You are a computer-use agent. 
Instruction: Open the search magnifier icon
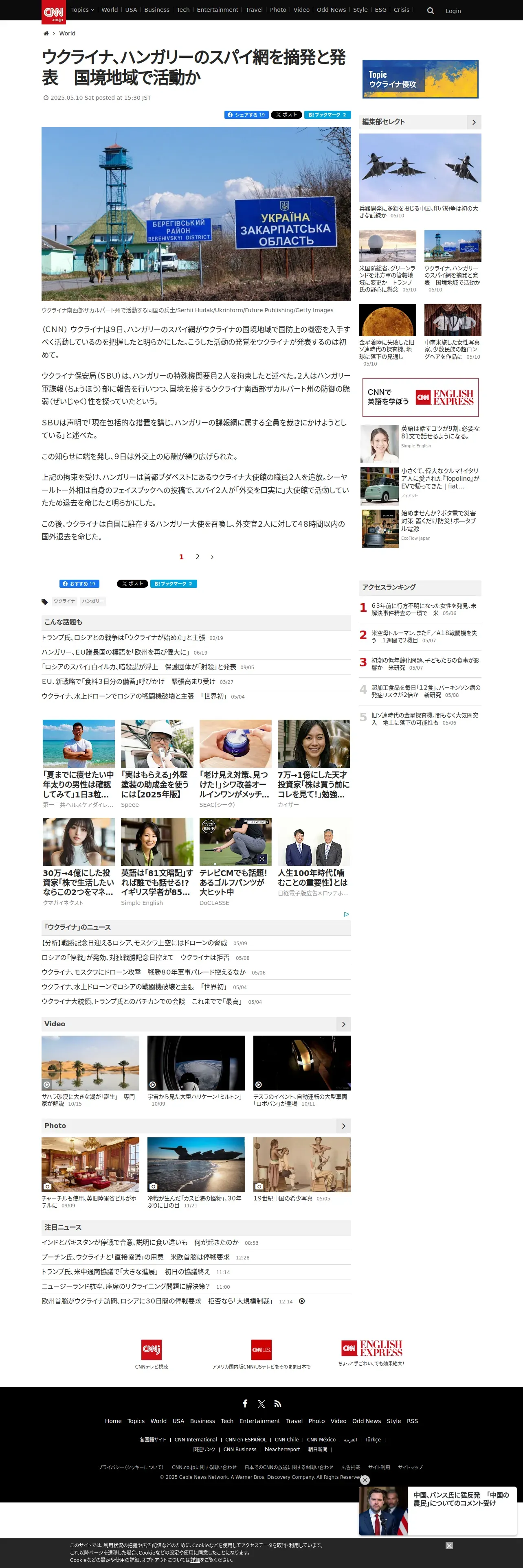point(431,11)
